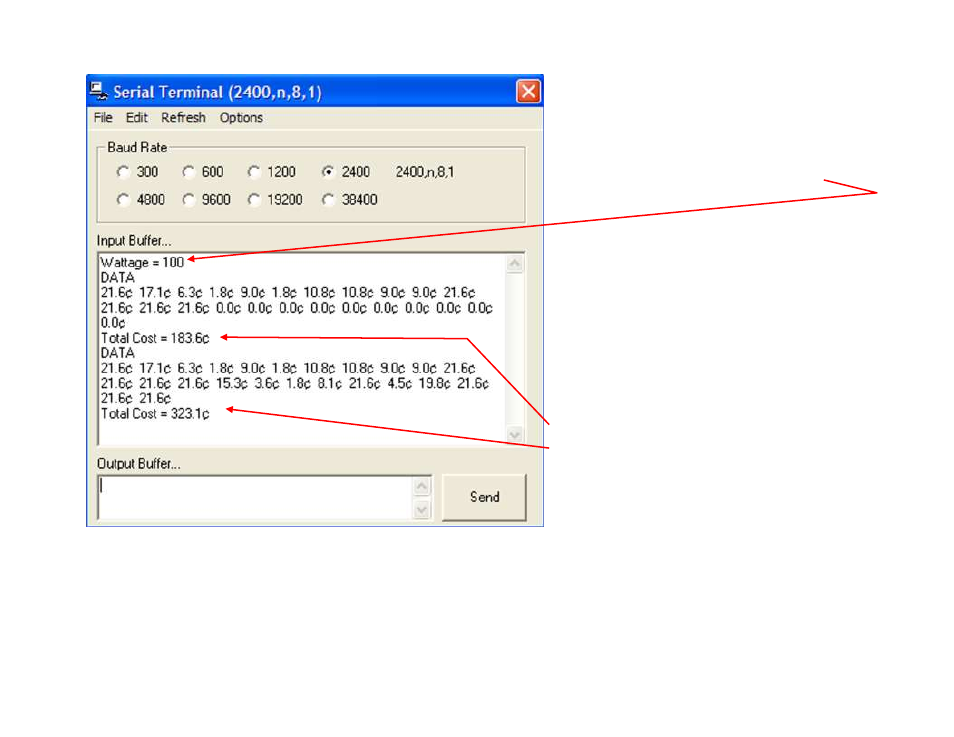Click inside the Output Buffer text field
954x737 pixels.
[256, 497]
